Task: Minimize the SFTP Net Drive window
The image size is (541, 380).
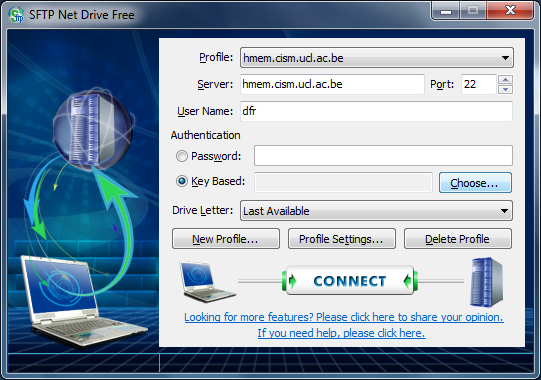Action: [x=445, y=11]
